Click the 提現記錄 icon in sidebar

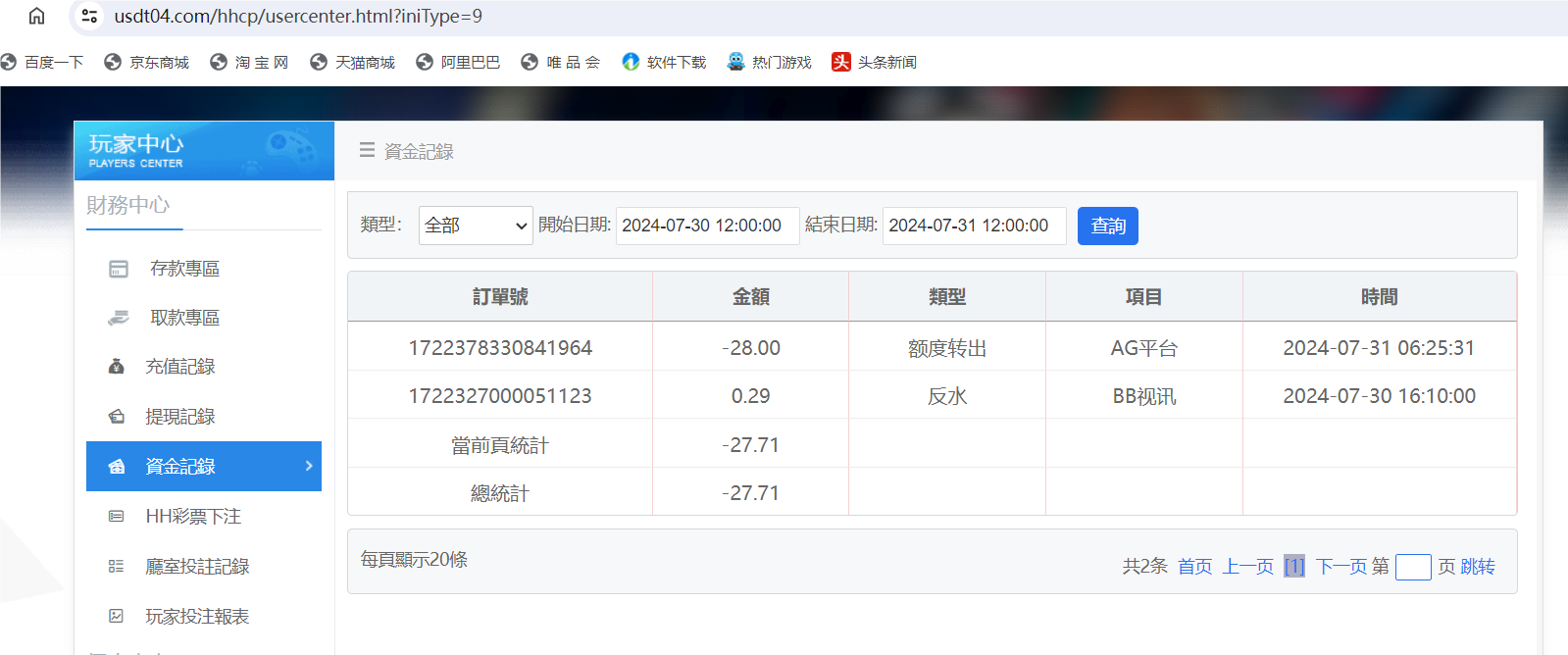coord(116,417)
